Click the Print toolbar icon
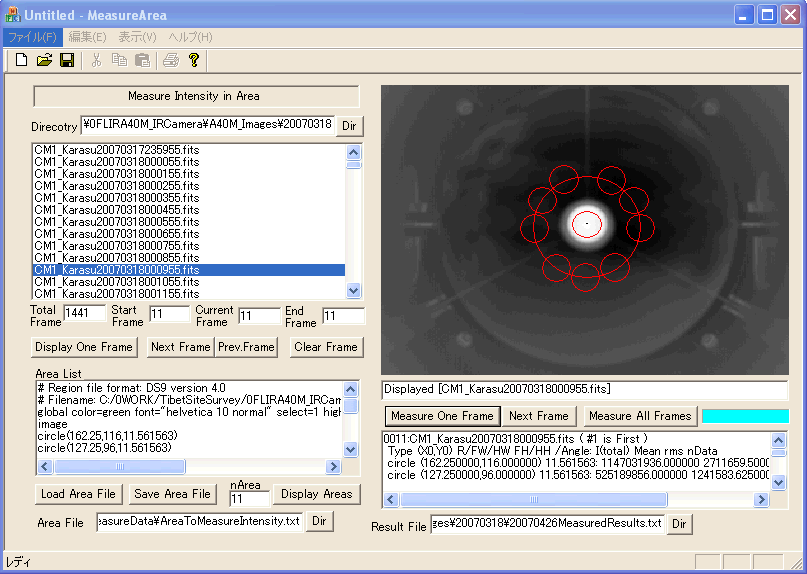The image size is (807, 574). click(171, 60)
